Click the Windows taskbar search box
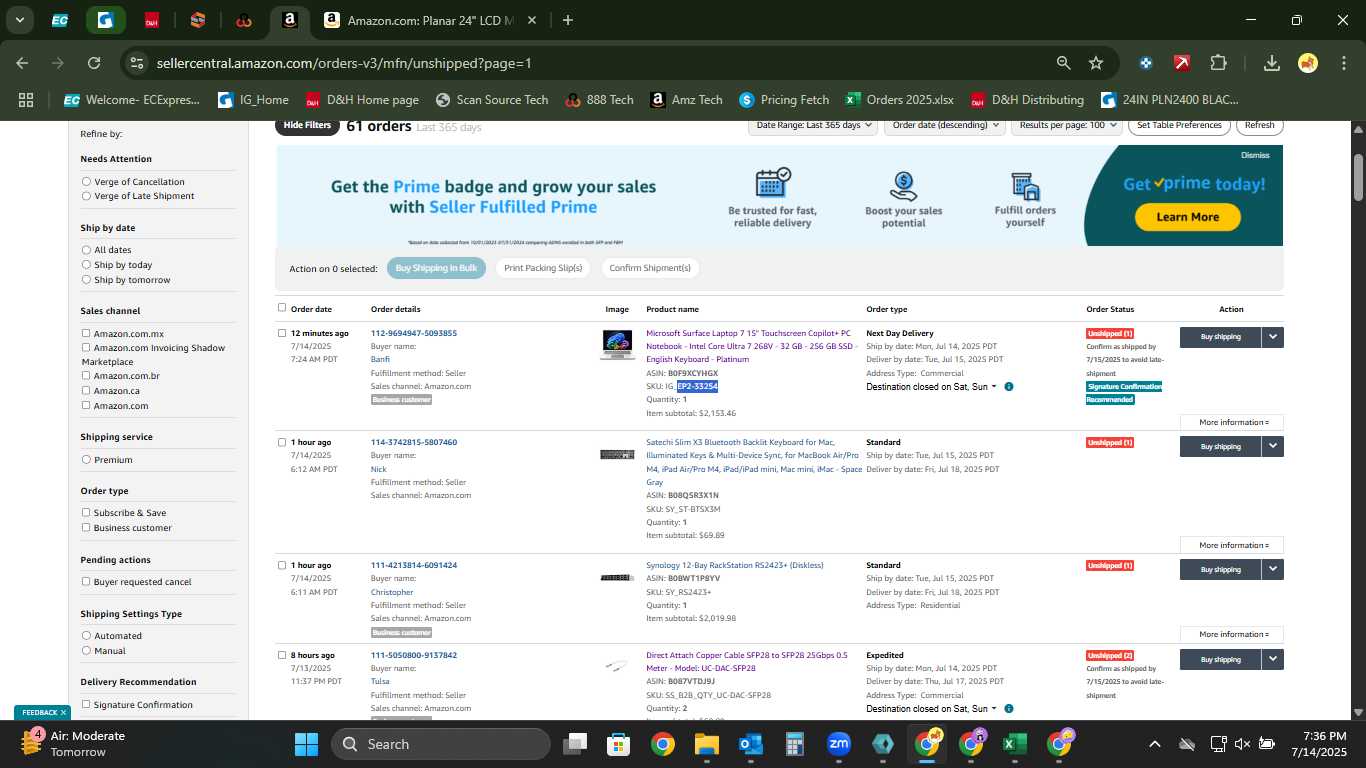1366x768 pixels. (441, 744)
